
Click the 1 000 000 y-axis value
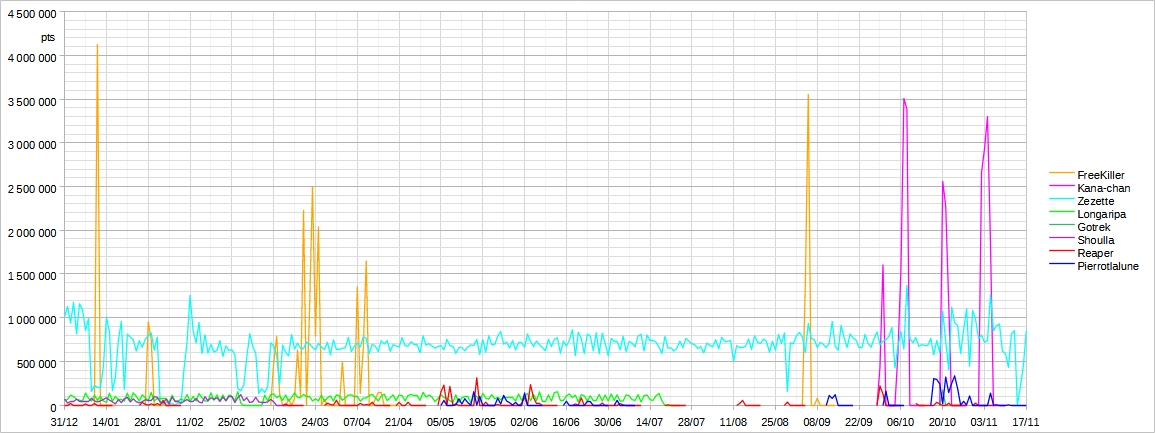(x=32, y=319)
